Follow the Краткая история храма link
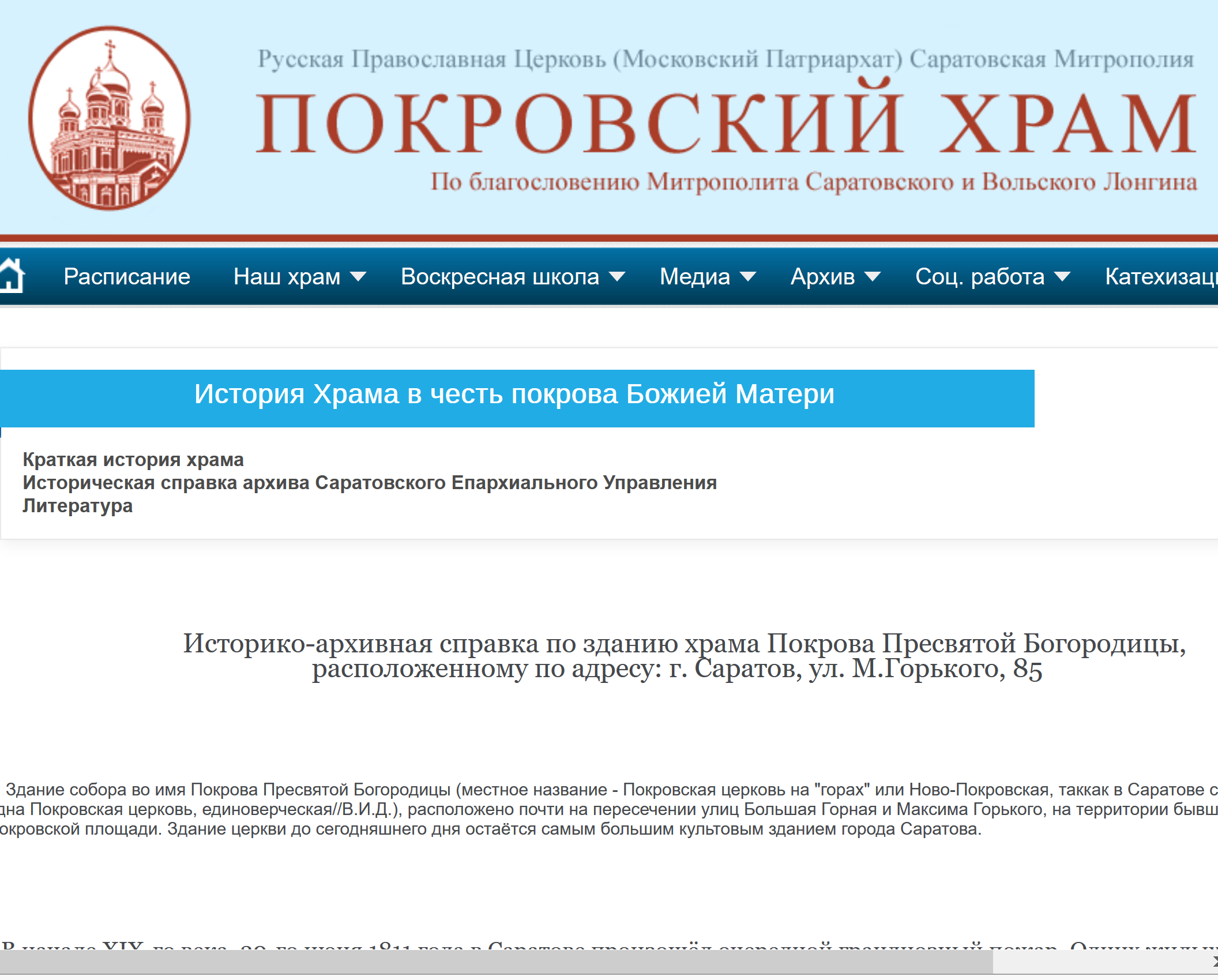The image size is (1218, 980). pyautogui.click(x=133, y=460)
